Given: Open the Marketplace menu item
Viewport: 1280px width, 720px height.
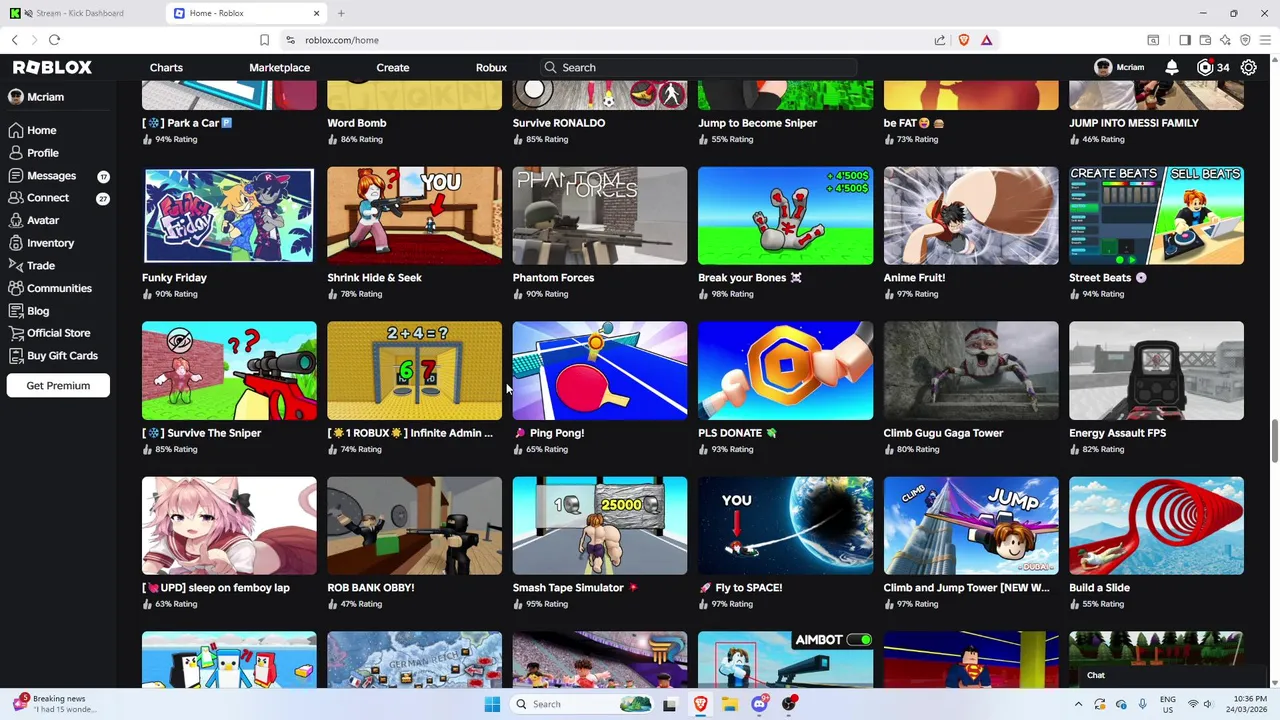Looking at the screenshot, I should (x=279, y=67).
